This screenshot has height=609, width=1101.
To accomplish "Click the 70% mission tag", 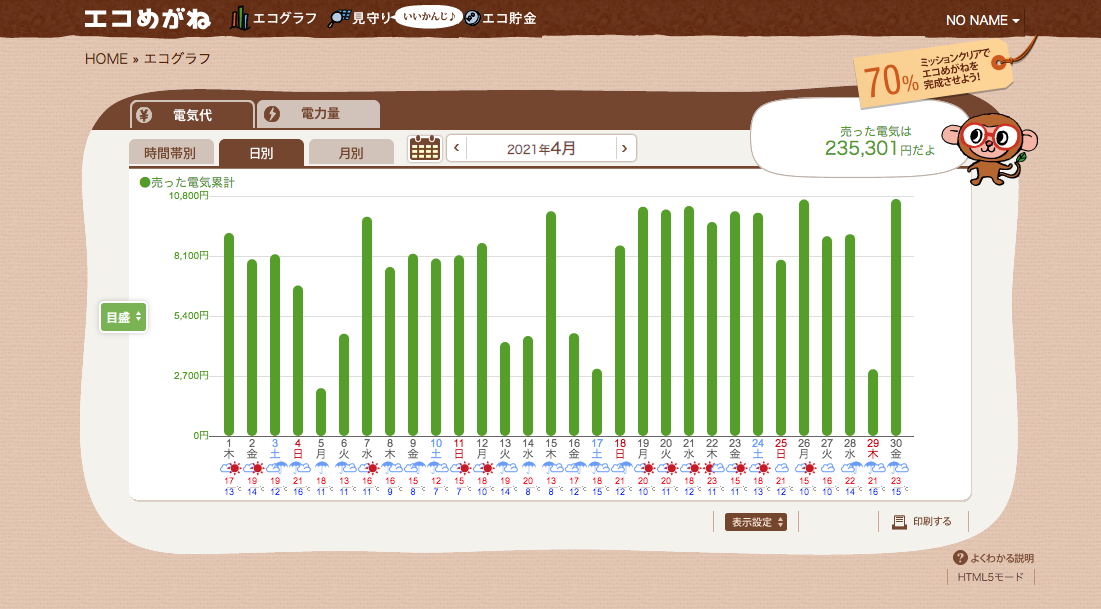I will click(932, 74).
